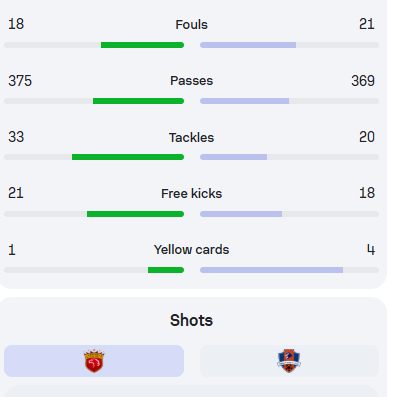This screenshot has height=397, width=394.
Task: Click the green Free kicks bar
Action: point(135,214)
